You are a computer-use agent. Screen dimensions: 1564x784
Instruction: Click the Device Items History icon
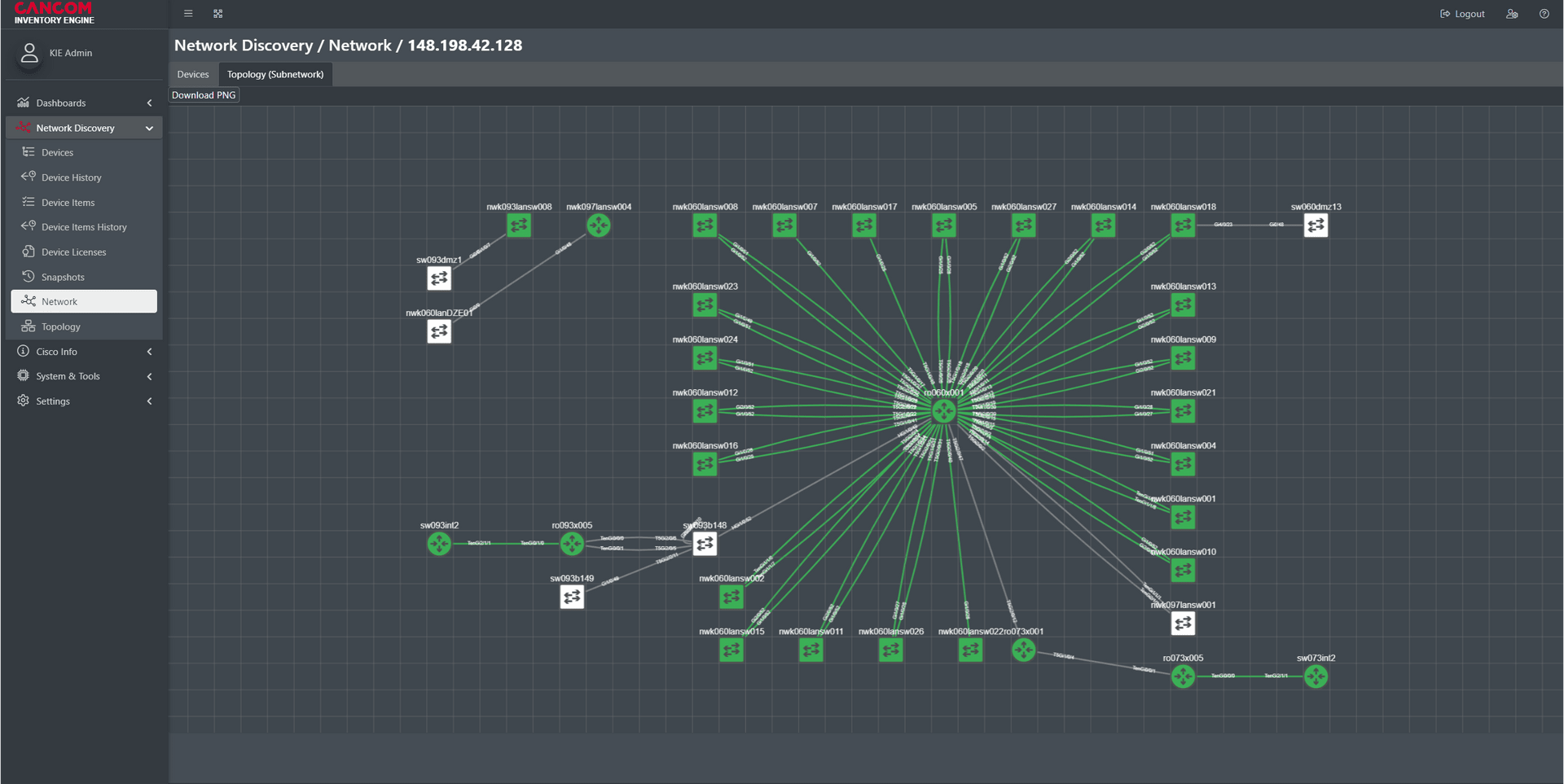tap(27, 226)
